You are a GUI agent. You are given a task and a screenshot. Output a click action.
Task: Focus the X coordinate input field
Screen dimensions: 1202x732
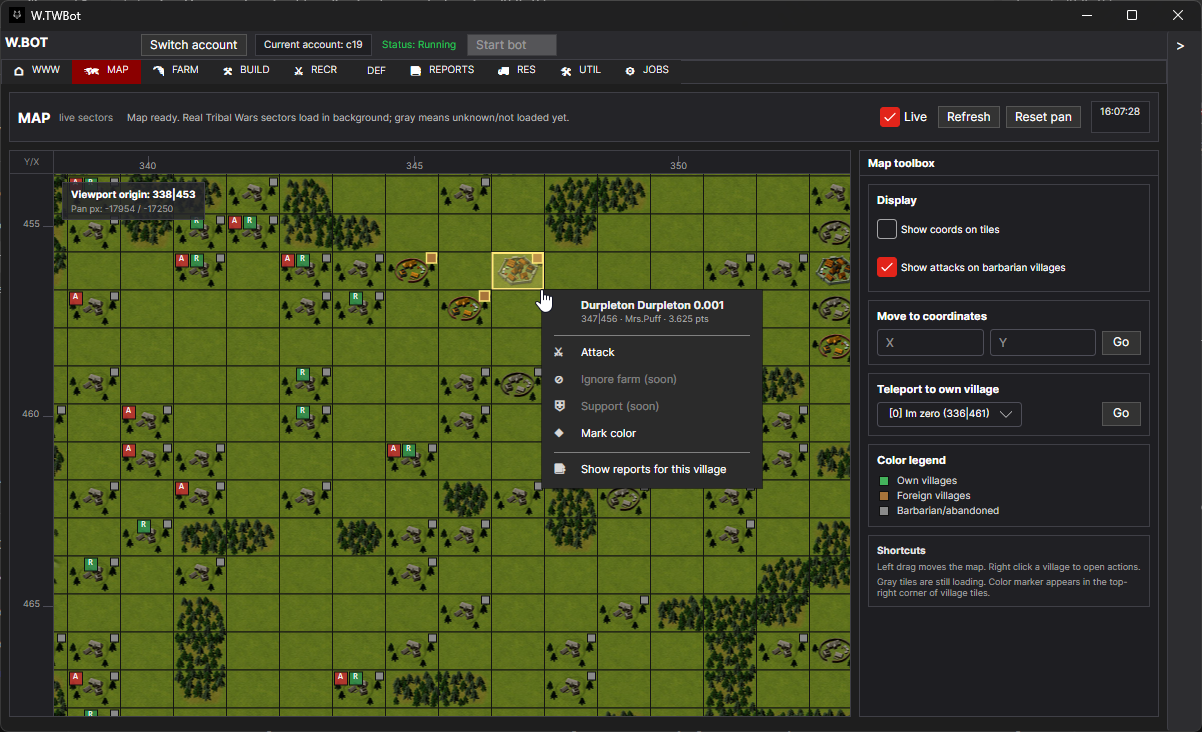(930, 343)
